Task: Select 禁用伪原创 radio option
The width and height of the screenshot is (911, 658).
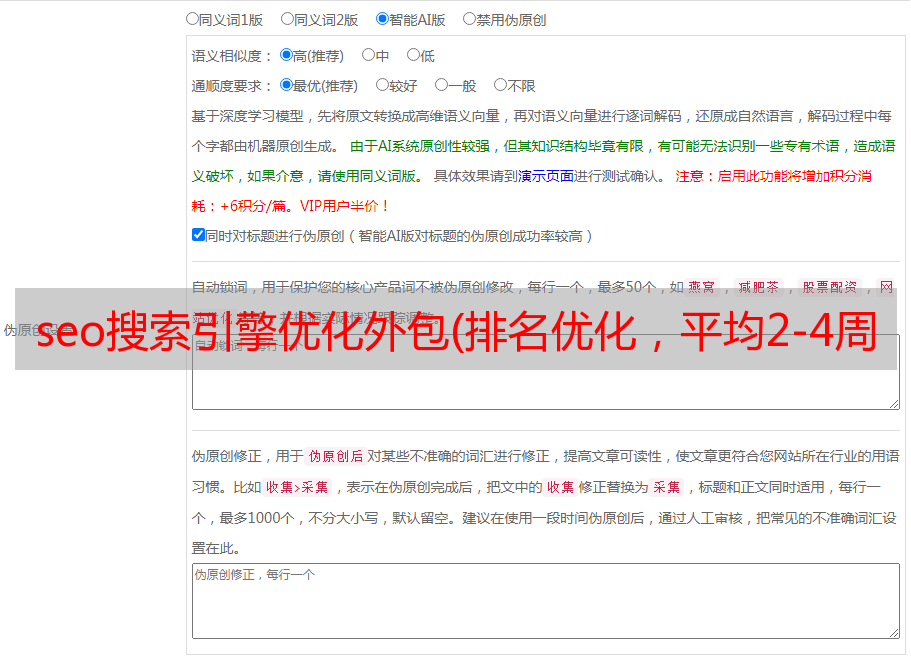Action: [469, 19]
